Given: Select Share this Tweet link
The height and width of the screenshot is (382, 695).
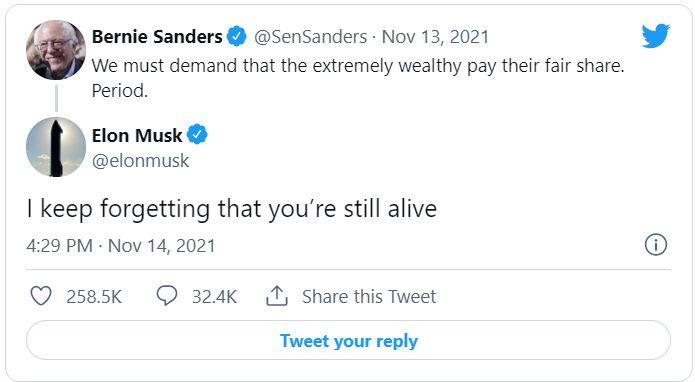Looking at the screenshot, I should (369, 296).
